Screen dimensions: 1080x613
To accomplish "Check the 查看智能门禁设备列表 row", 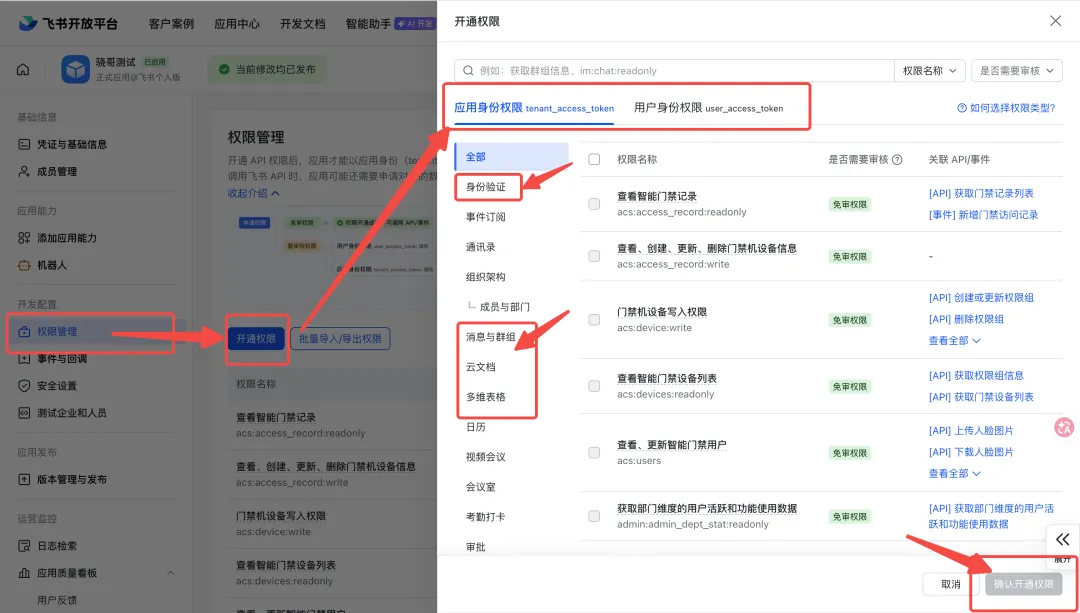I will (x=594, y=386).
